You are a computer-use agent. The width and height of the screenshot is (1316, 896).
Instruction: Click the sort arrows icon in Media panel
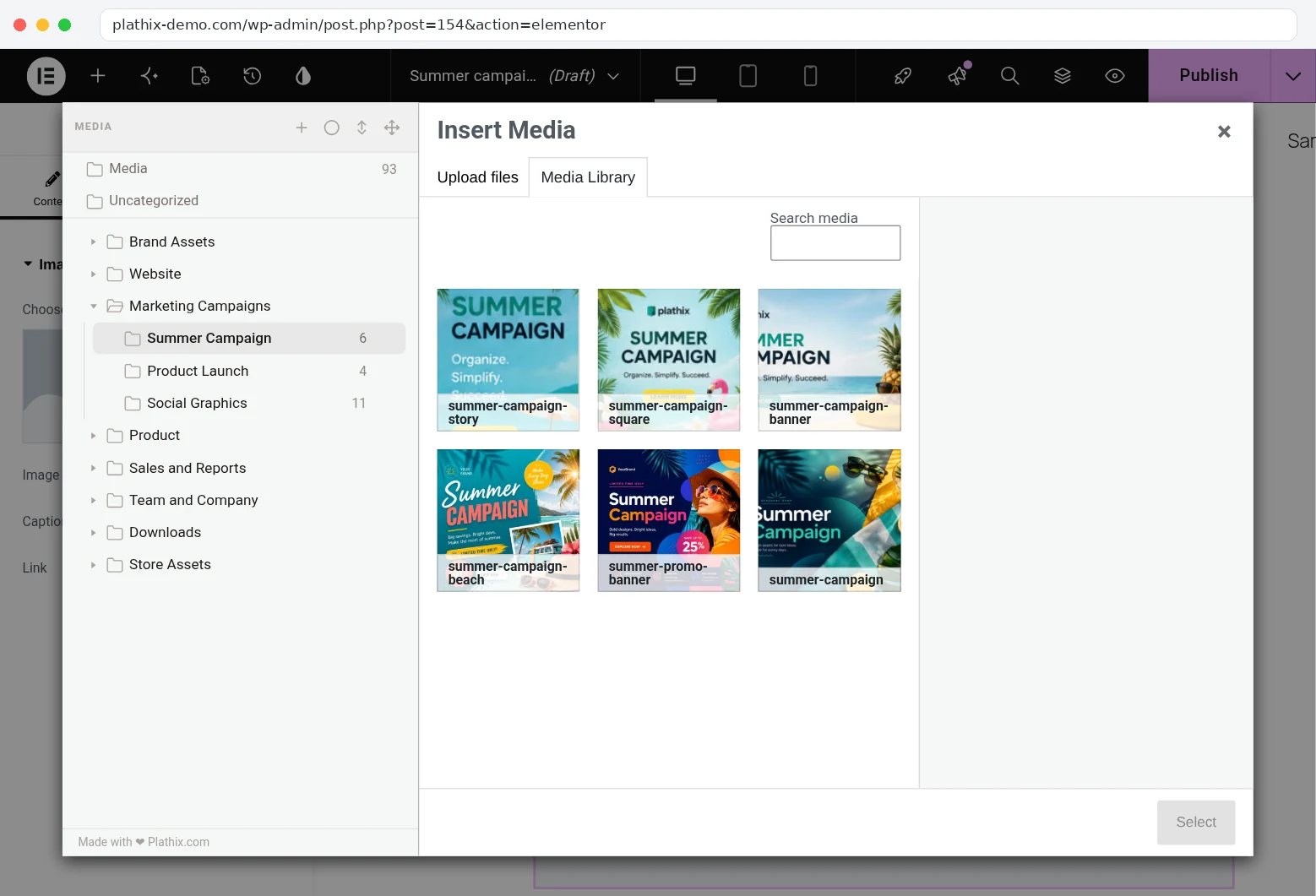pos(362,128)
